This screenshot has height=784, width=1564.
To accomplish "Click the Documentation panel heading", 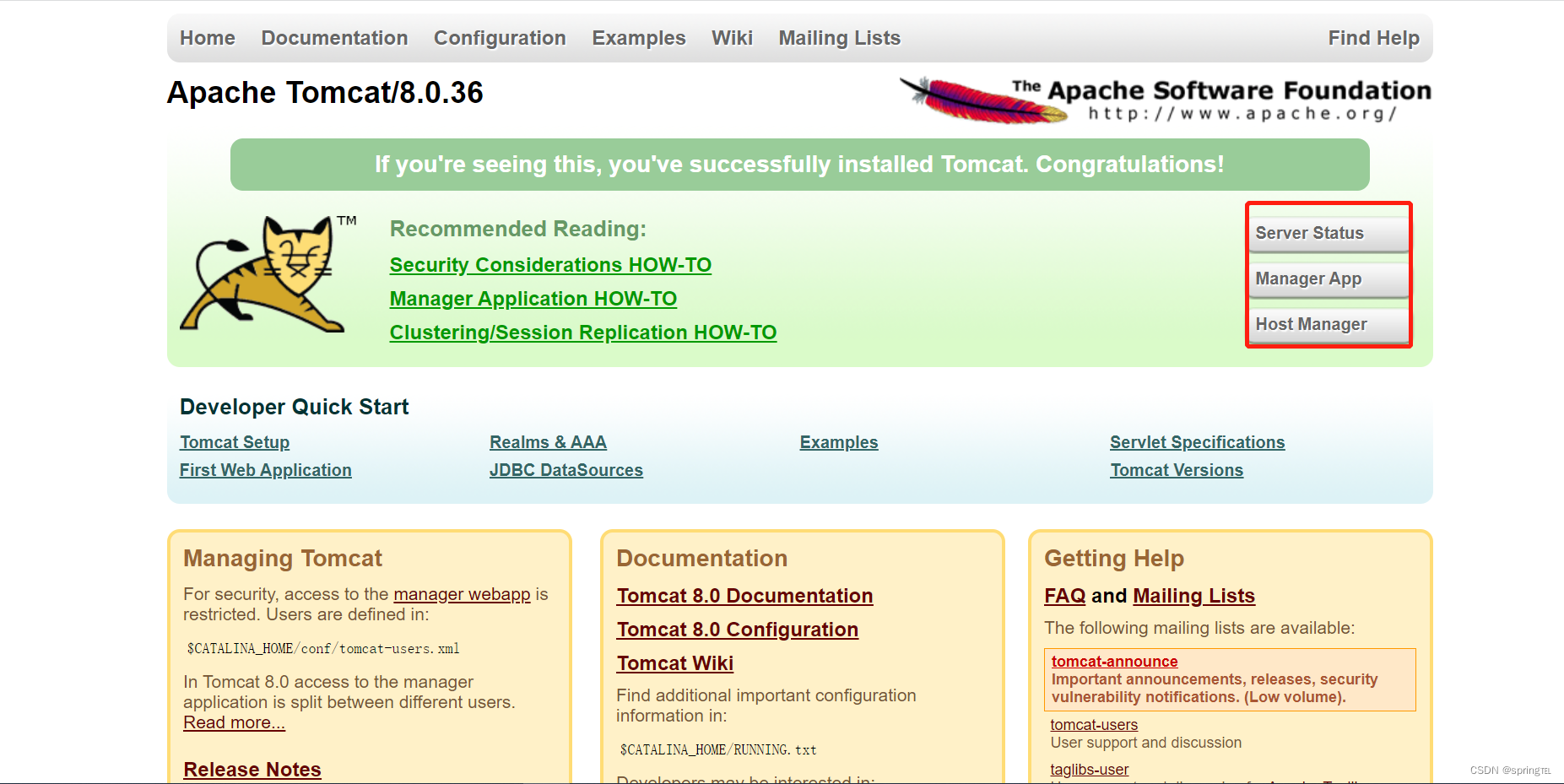I will point(702,558).
